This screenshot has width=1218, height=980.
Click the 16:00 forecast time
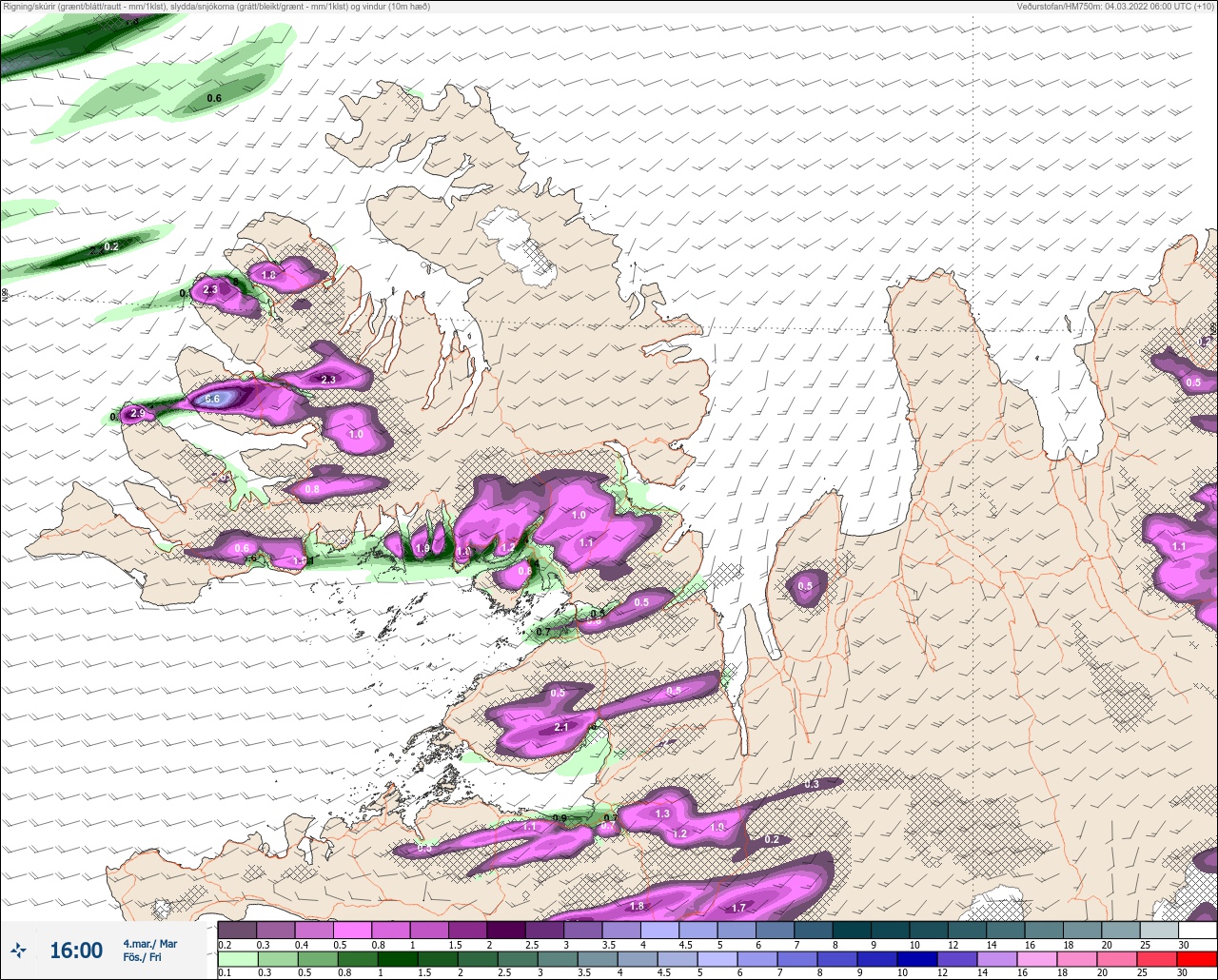[76, 951]
